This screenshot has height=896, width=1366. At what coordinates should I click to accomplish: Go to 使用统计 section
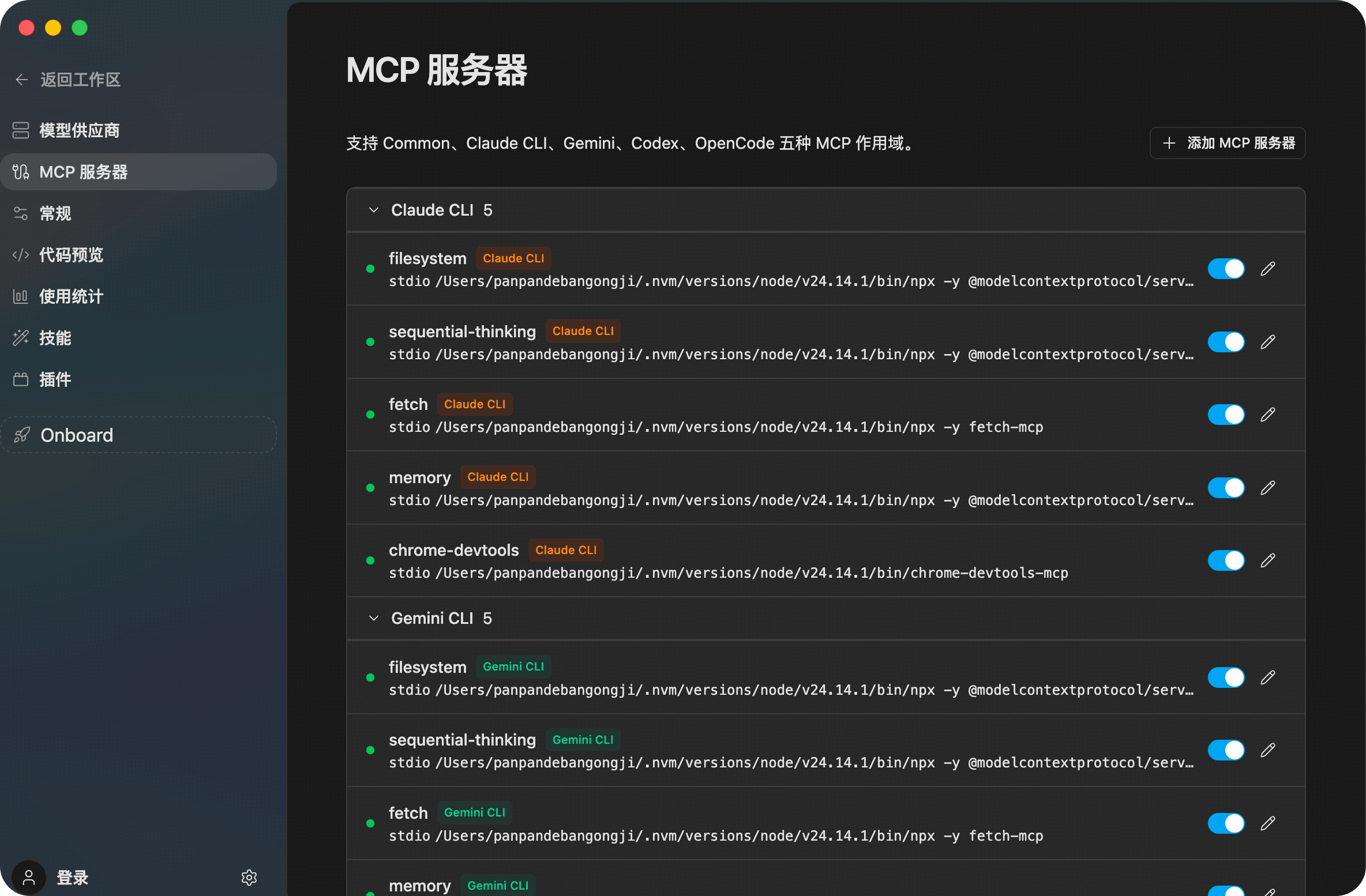coord(71,296)
